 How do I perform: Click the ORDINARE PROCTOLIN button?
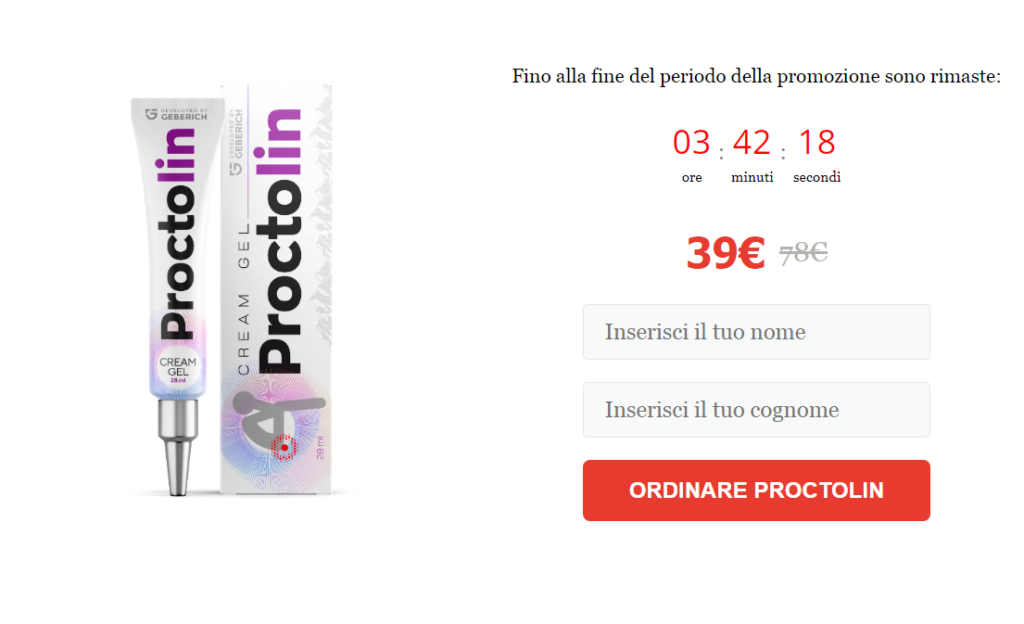click(756, 490)
